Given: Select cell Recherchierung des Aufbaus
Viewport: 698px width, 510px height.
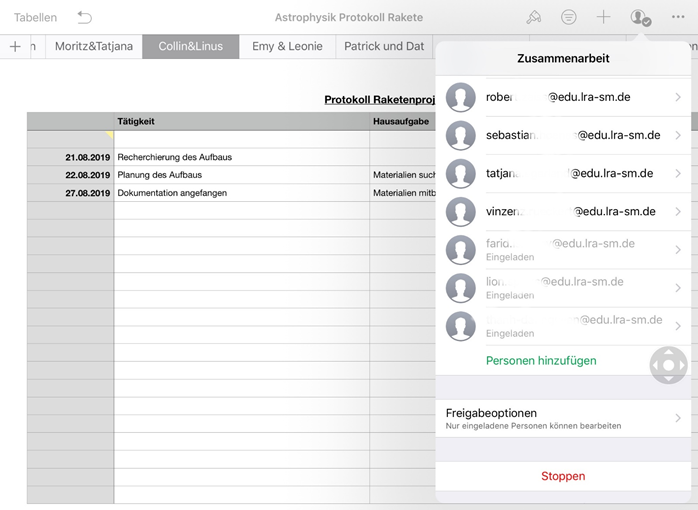Looking at the screenshot, I should coord(240,157).
